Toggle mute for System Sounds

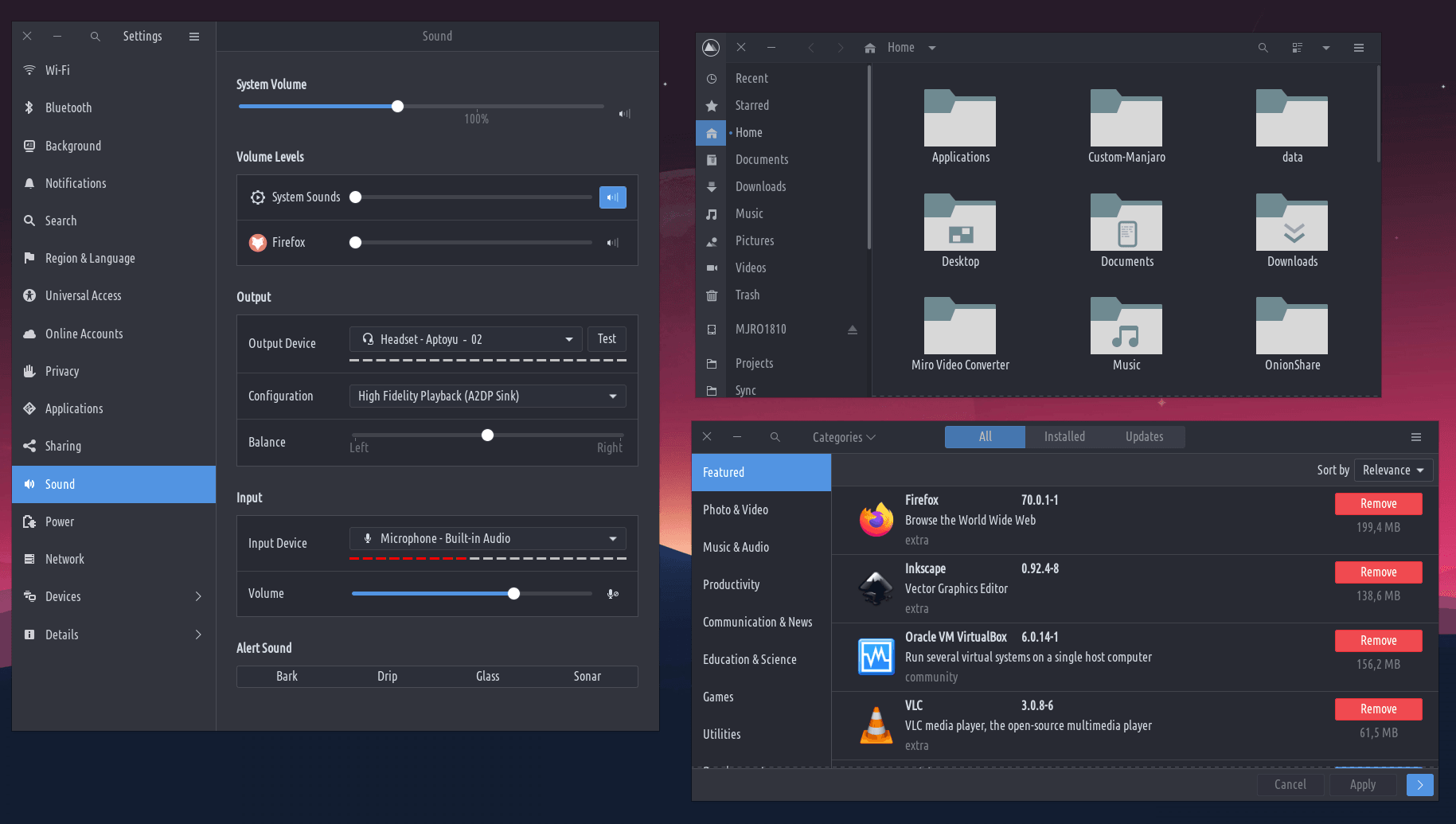(x=612, y=197)
